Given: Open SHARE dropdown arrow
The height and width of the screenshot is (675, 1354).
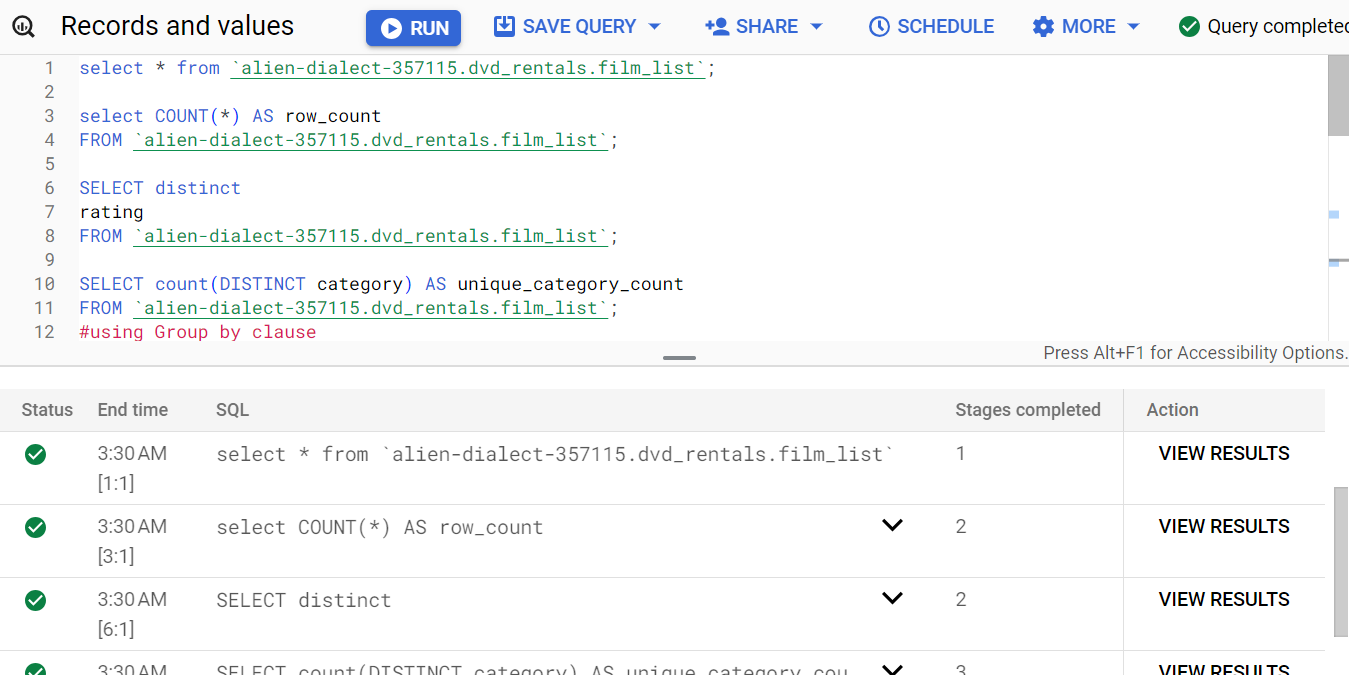Looking at the screenshot, I should pyautogui.click(x=816, y=27).
